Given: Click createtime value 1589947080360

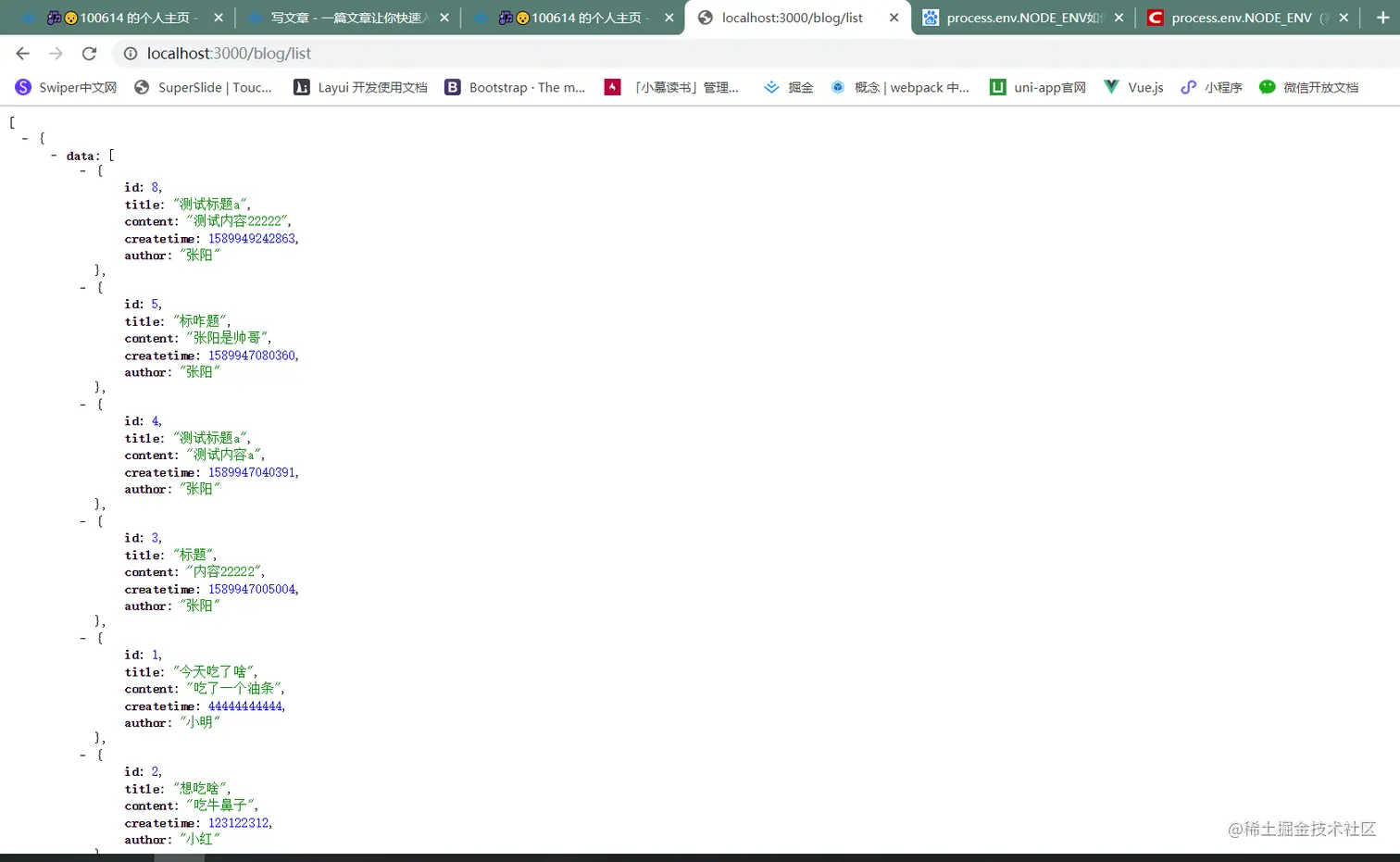Looking at the screenshot, I should point(252,356).
